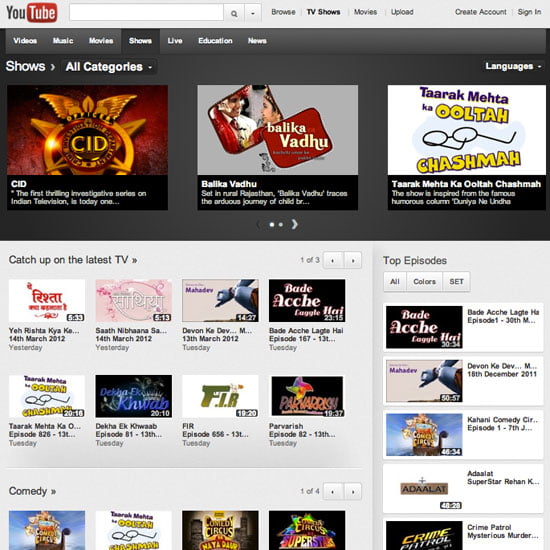Focus the YouTube search field
550x550 pixels.
(x=146, y=13)
